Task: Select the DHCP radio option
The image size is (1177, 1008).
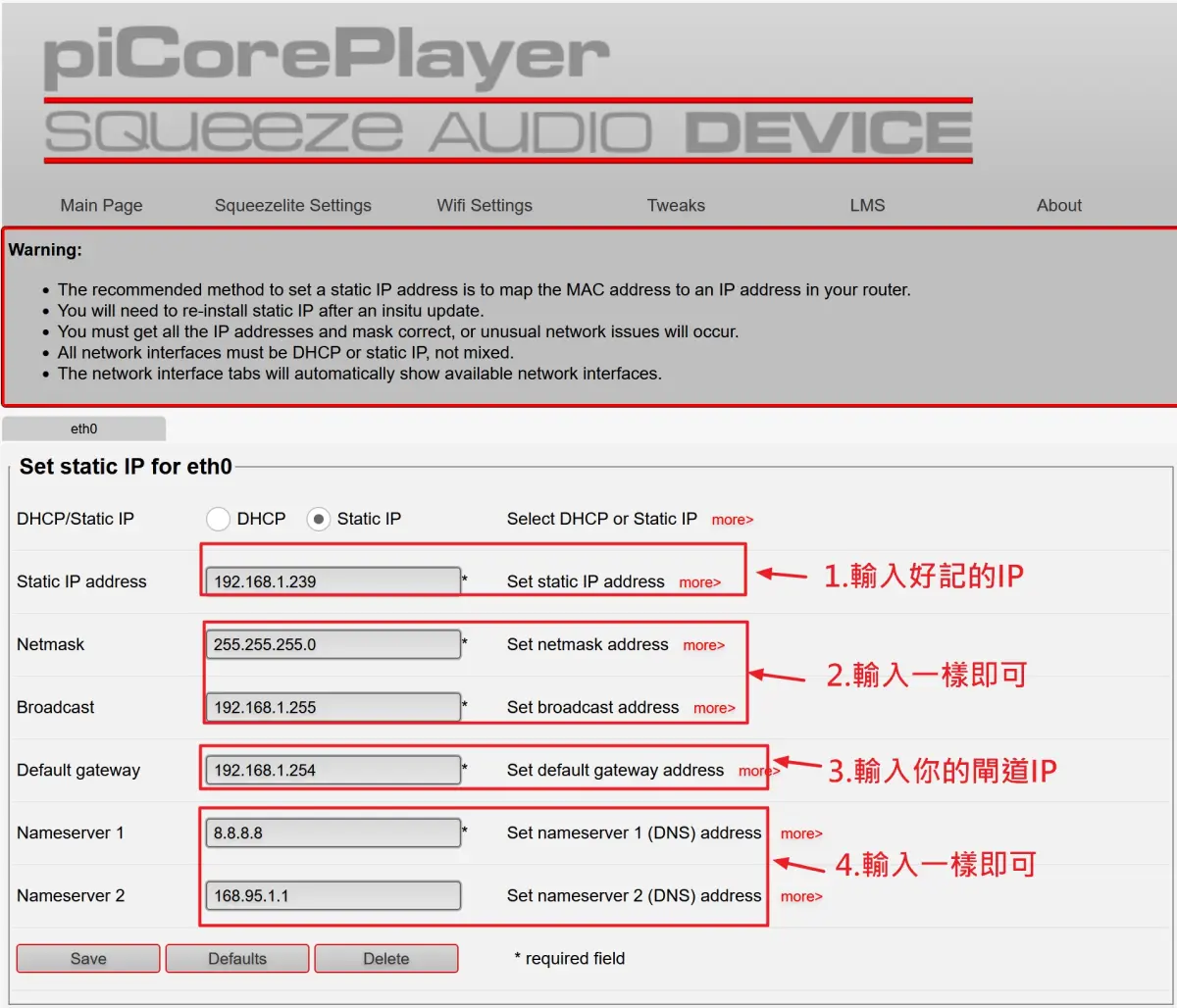Action: 218,519
